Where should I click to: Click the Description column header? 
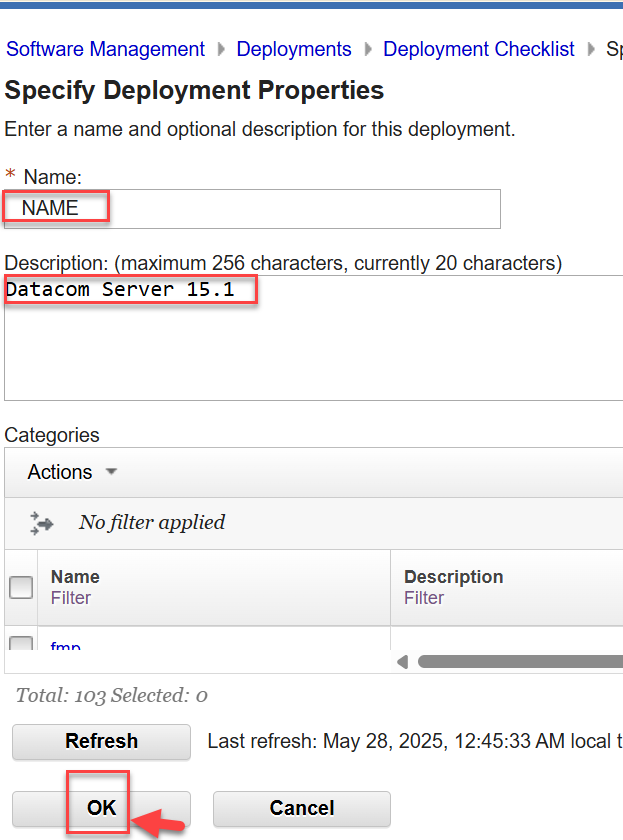click(453, 577)
